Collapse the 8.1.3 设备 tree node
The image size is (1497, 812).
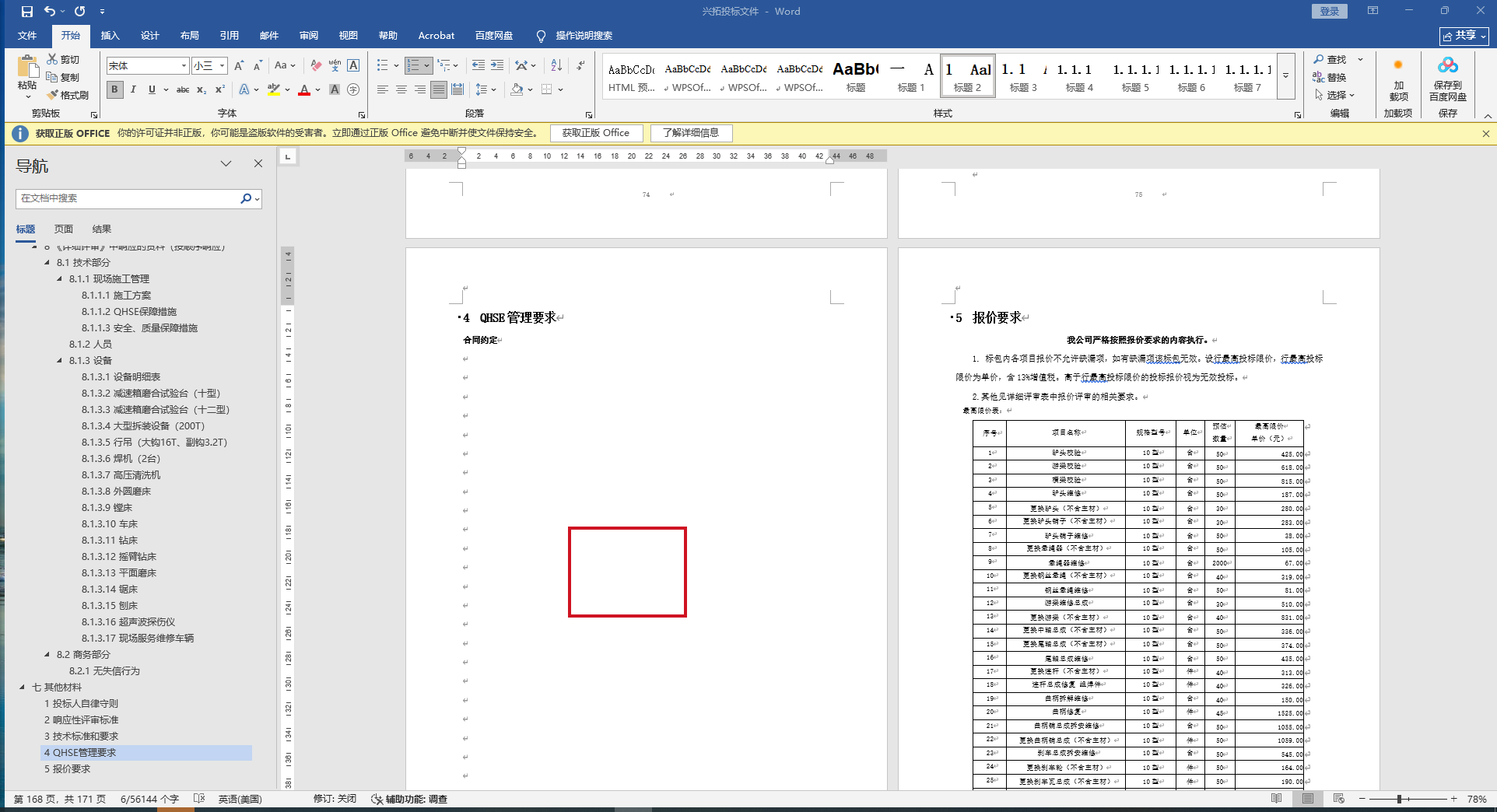(x=60, y=361)
